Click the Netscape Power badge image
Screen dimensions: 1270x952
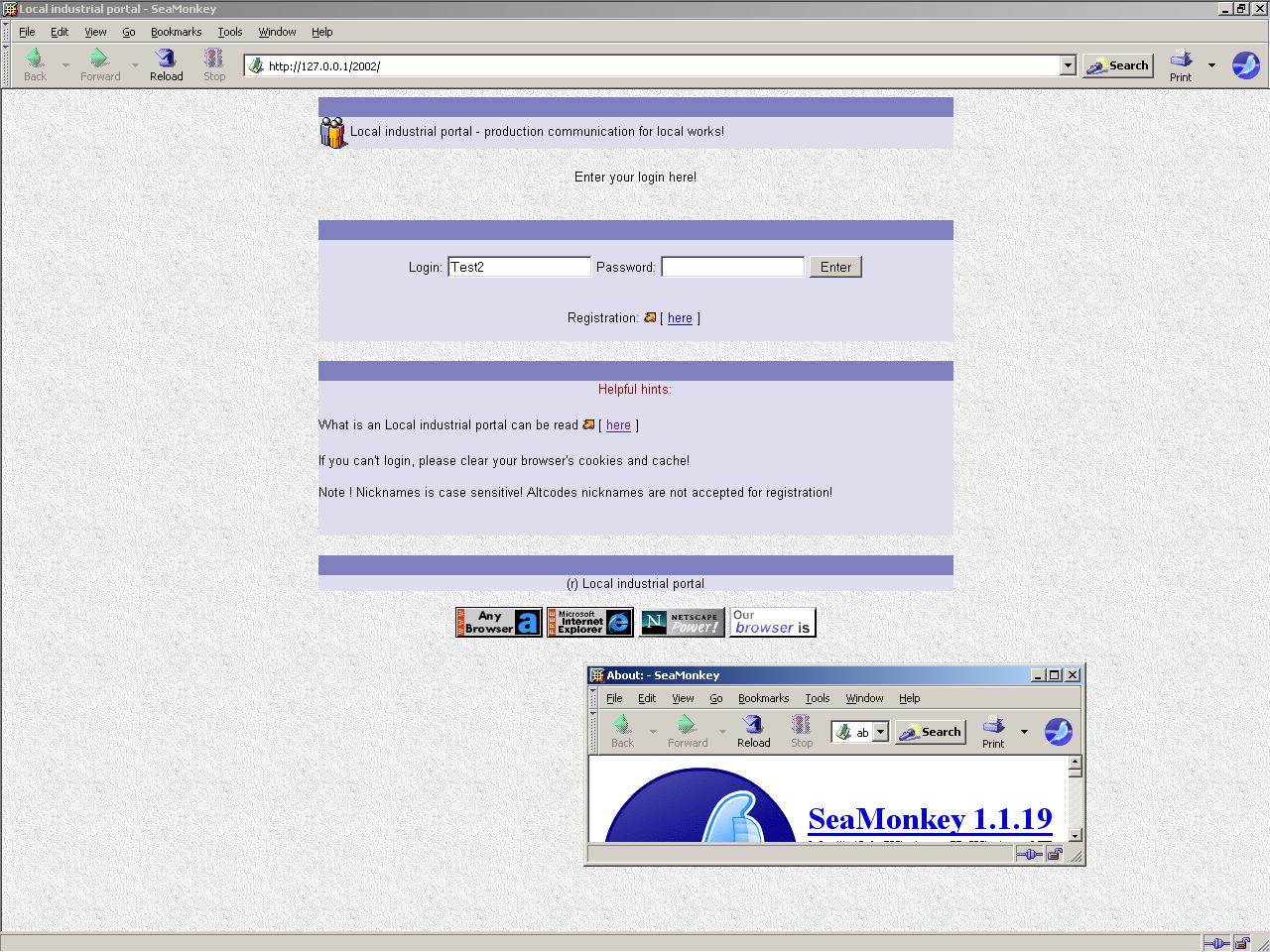click(682, 622)
